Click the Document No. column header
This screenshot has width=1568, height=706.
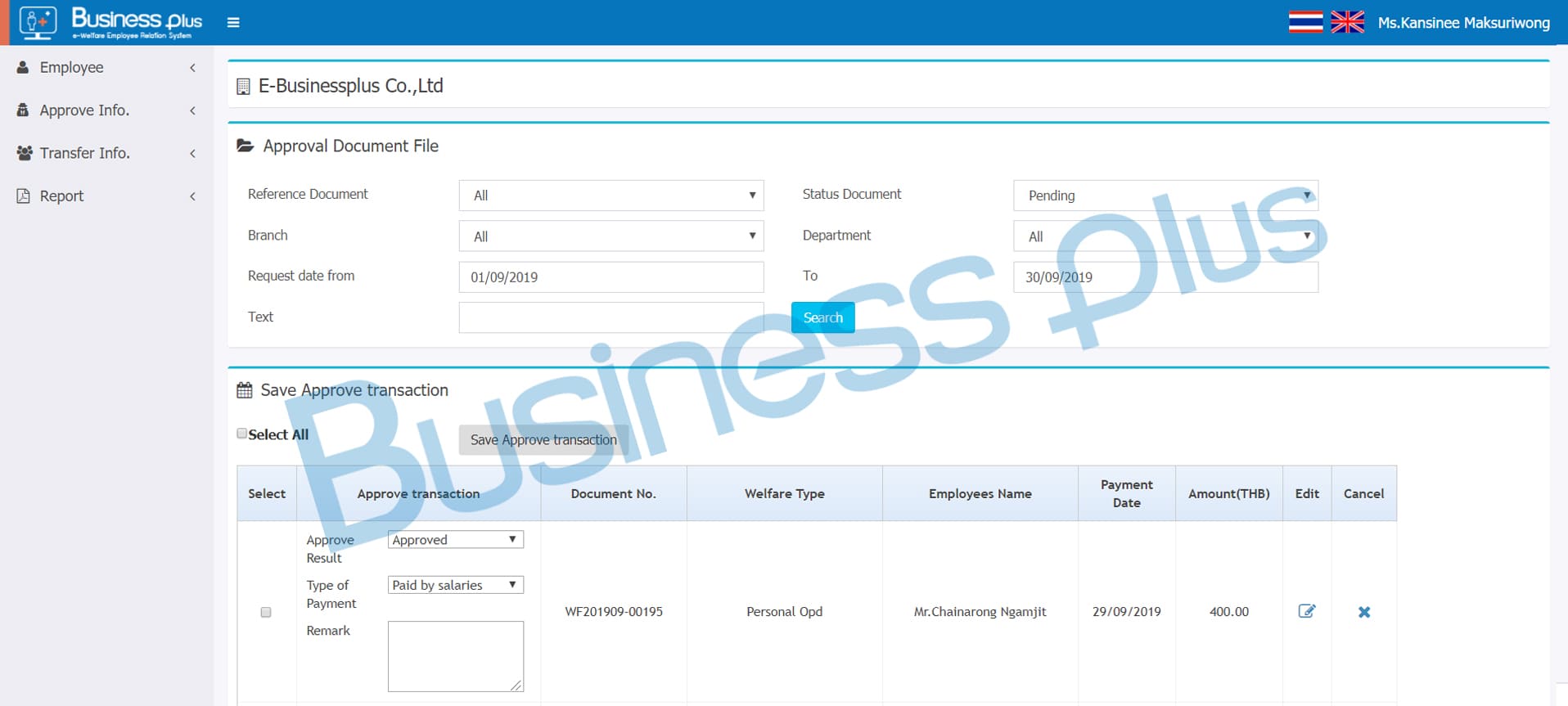coord(613,493)
